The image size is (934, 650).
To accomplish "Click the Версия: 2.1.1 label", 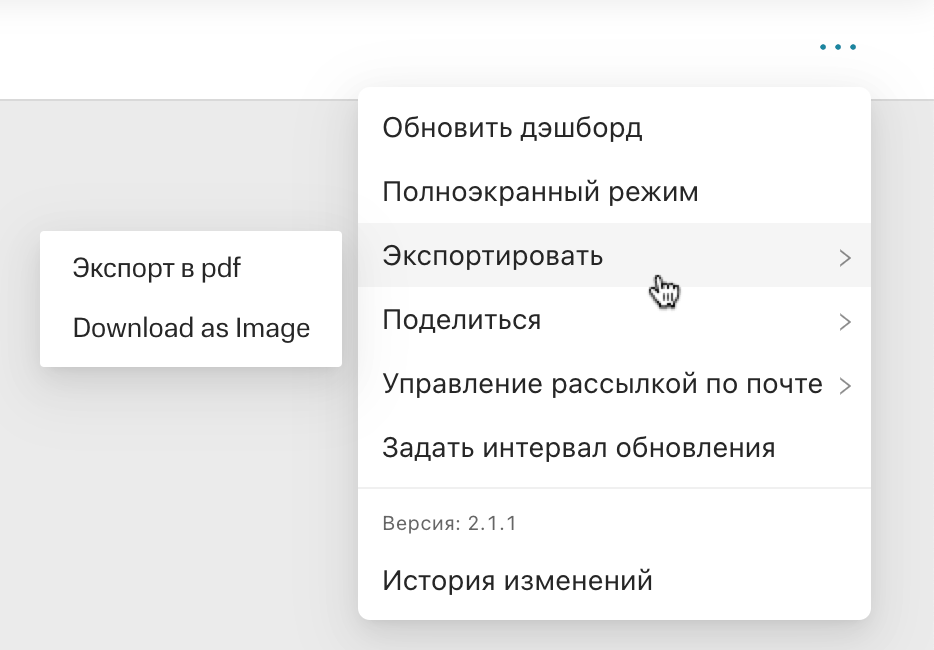I will [x=449, y=523].
